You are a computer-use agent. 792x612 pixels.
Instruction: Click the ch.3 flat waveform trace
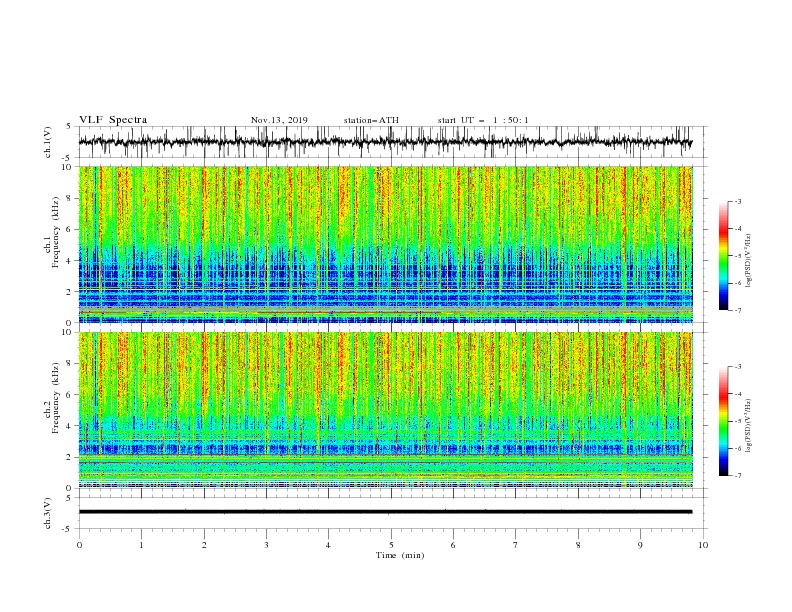pyautogui.click(x=385, y=512)
